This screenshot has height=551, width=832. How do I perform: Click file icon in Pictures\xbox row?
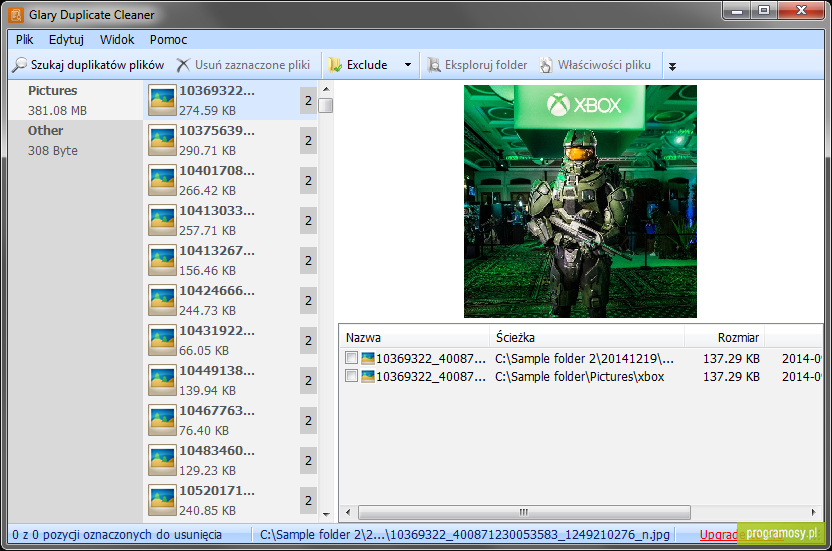(368, 376)
